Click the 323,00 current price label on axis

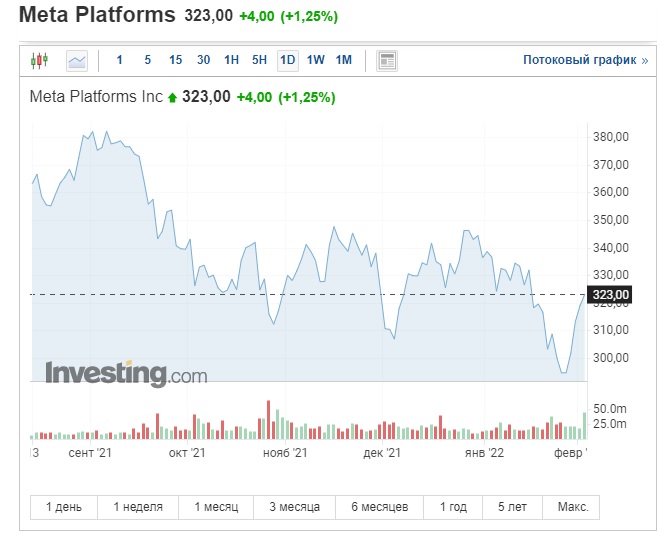(x=611, y=295)
